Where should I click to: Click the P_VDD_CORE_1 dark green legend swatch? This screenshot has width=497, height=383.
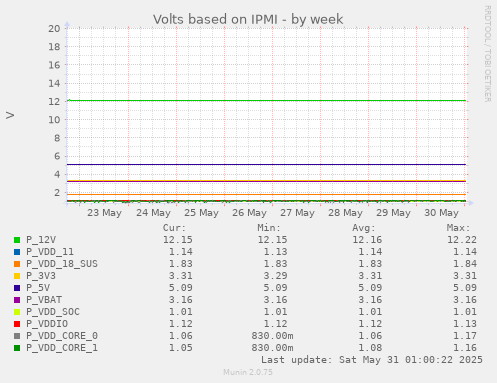(x=17, y=348)
